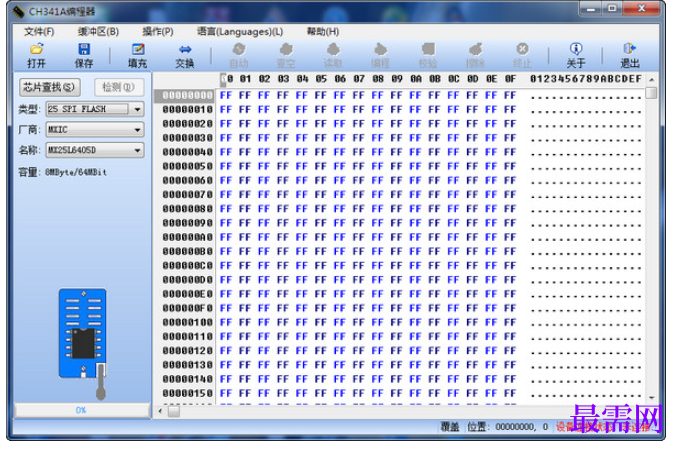Open the 语言(Languages)(L) menu

point(240,32)
